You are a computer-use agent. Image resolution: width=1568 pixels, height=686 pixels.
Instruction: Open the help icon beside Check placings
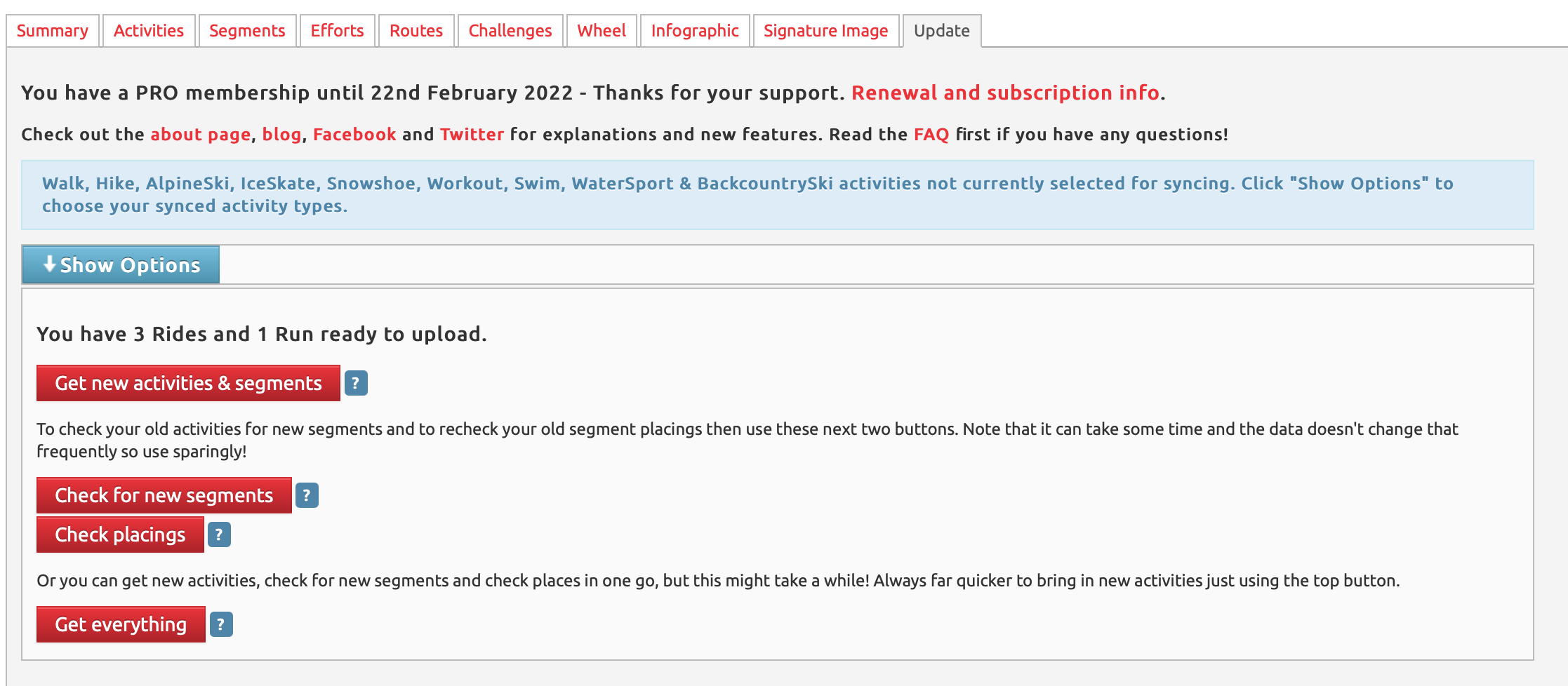tap(219, 534)
